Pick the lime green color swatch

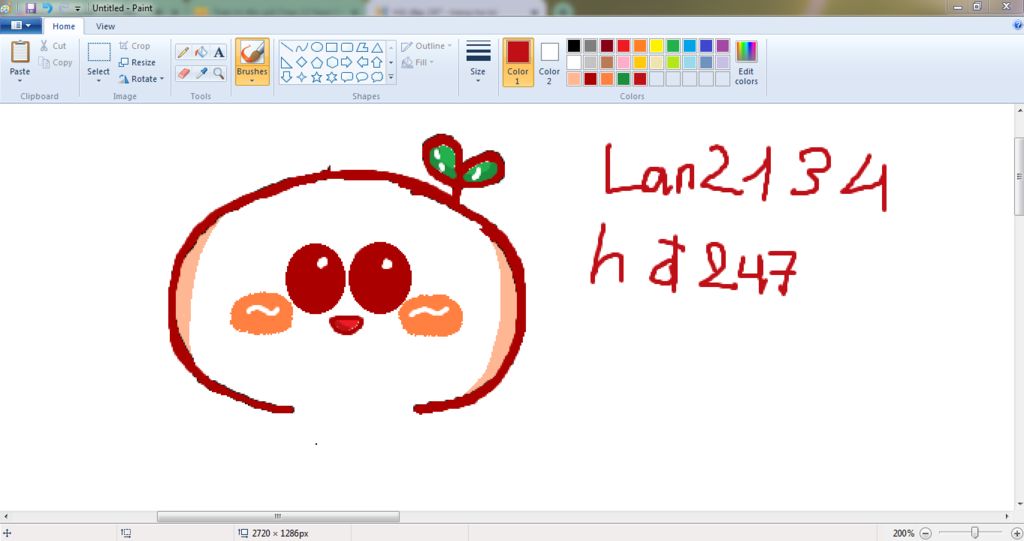673,62
